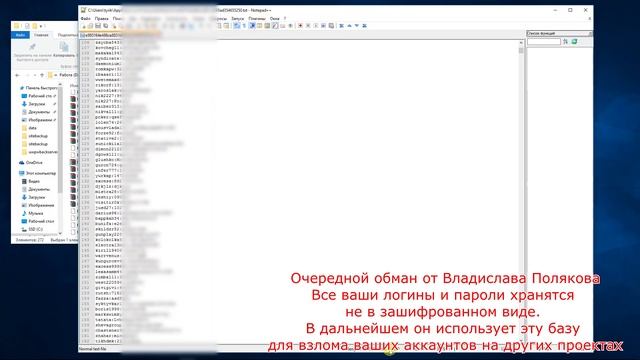Screen dimensions: 640x360
Task: Open the ? help menu
Action: pos(285,18)
